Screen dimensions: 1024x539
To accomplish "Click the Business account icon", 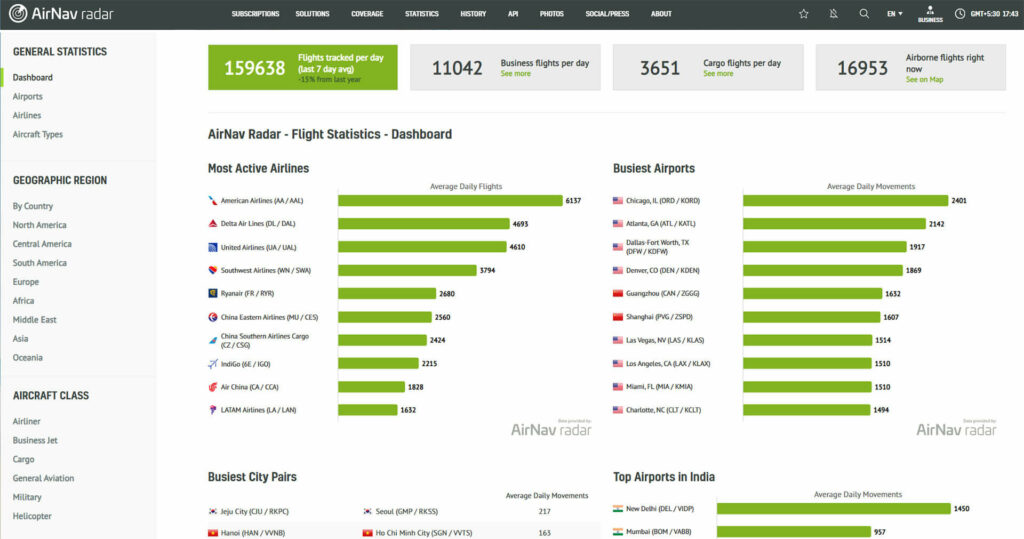I will pyautogui.click(x=930, y=13).
